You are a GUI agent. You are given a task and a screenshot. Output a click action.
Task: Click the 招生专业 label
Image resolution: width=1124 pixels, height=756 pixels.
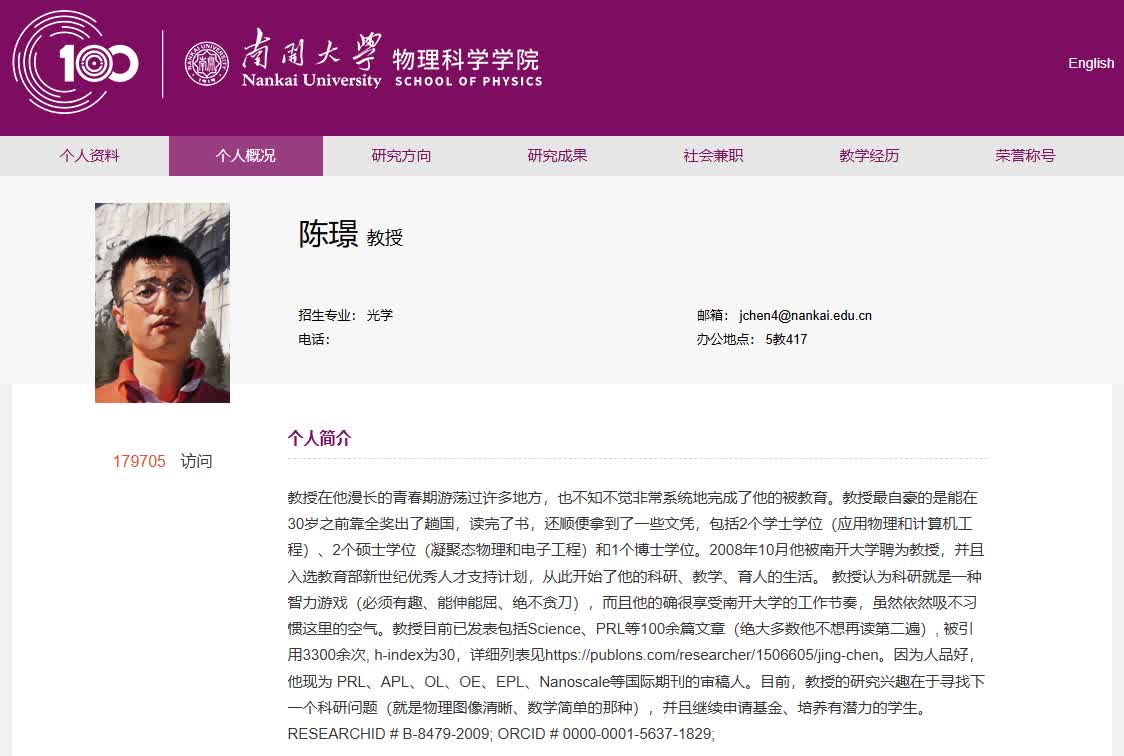pos(328,315)
